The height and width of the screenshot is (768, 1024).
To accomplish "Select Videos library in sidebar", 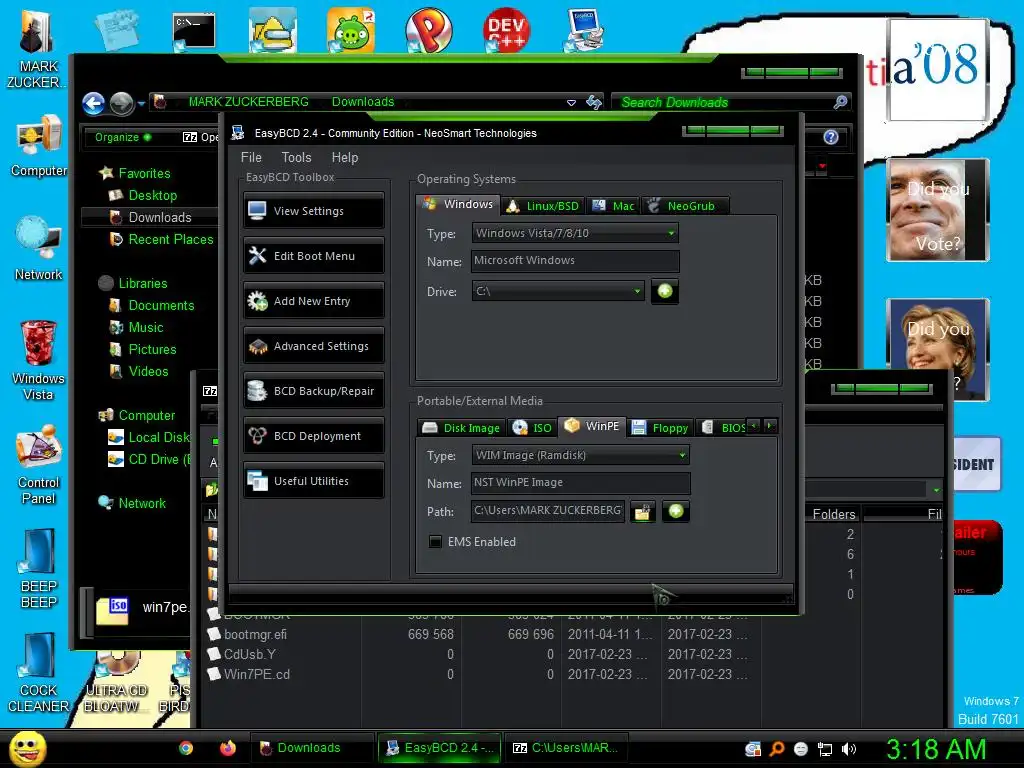I will tap(148, 372).
